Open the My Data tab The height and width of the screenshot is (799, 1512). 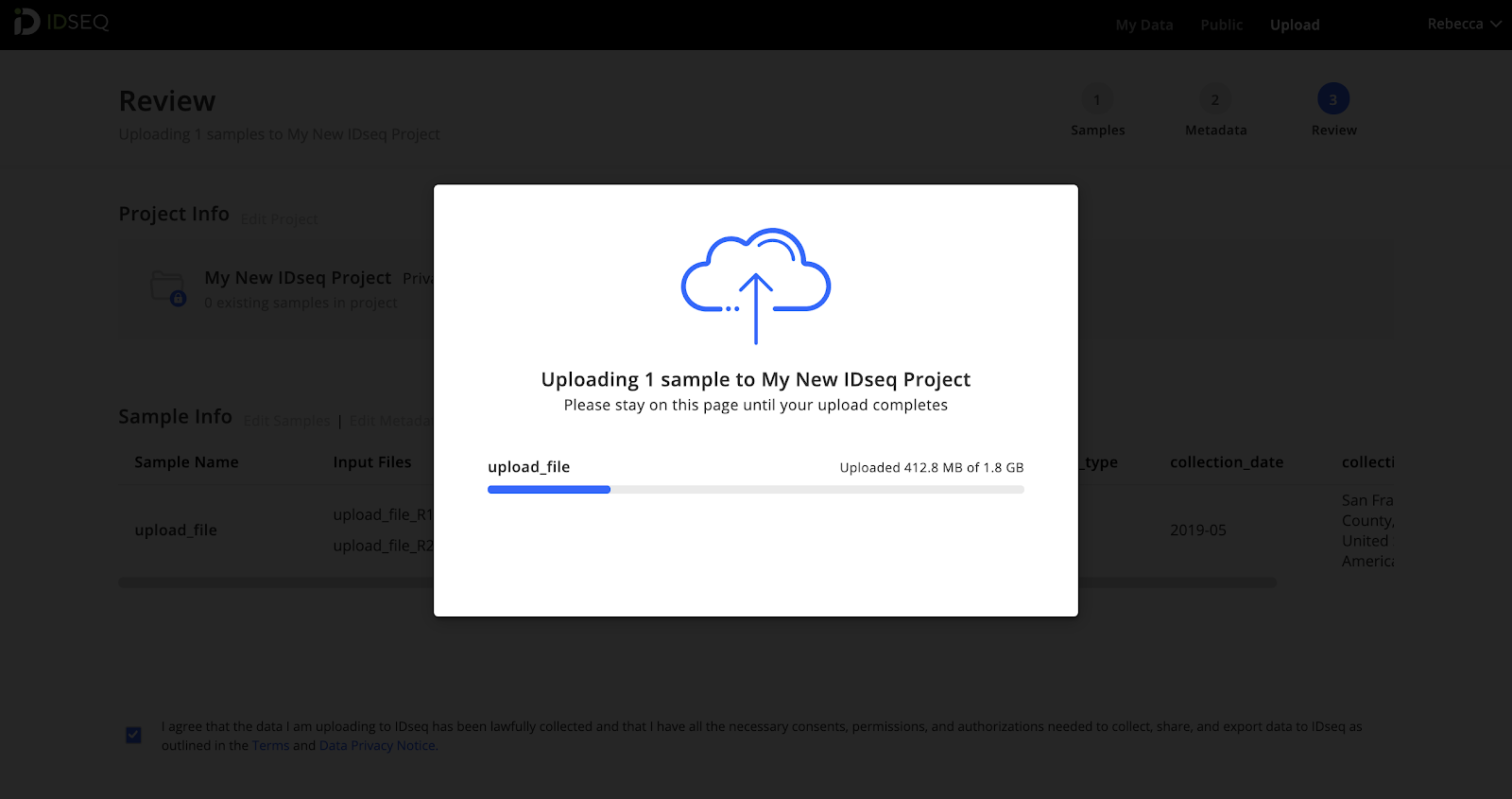point(1144,25)
